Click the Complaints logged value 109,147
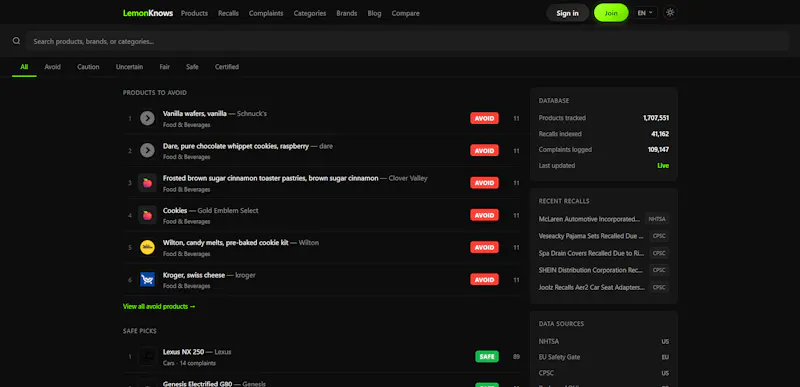The width and height of the screenshot is (800, 387). pos(658,150)
